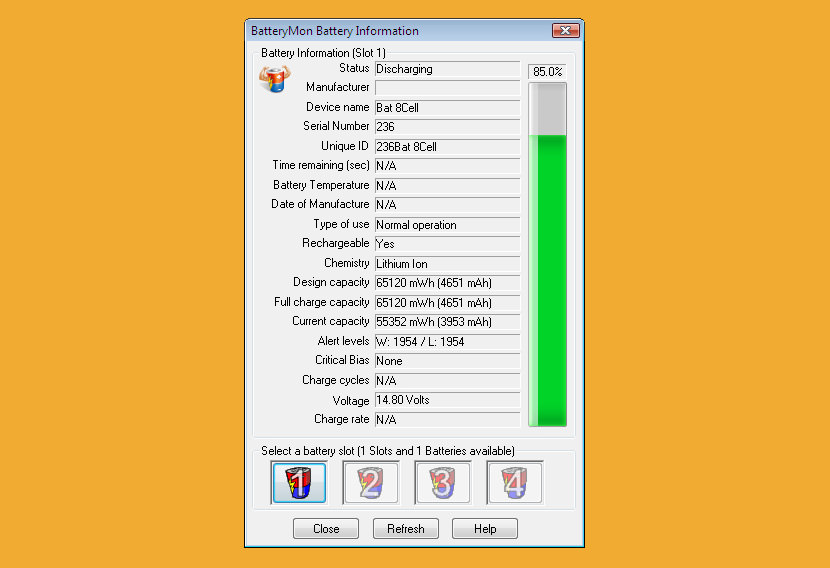Select battery slot 1 icon
Viewport: 830px width, 568px height.
click(x=299, y=482)
